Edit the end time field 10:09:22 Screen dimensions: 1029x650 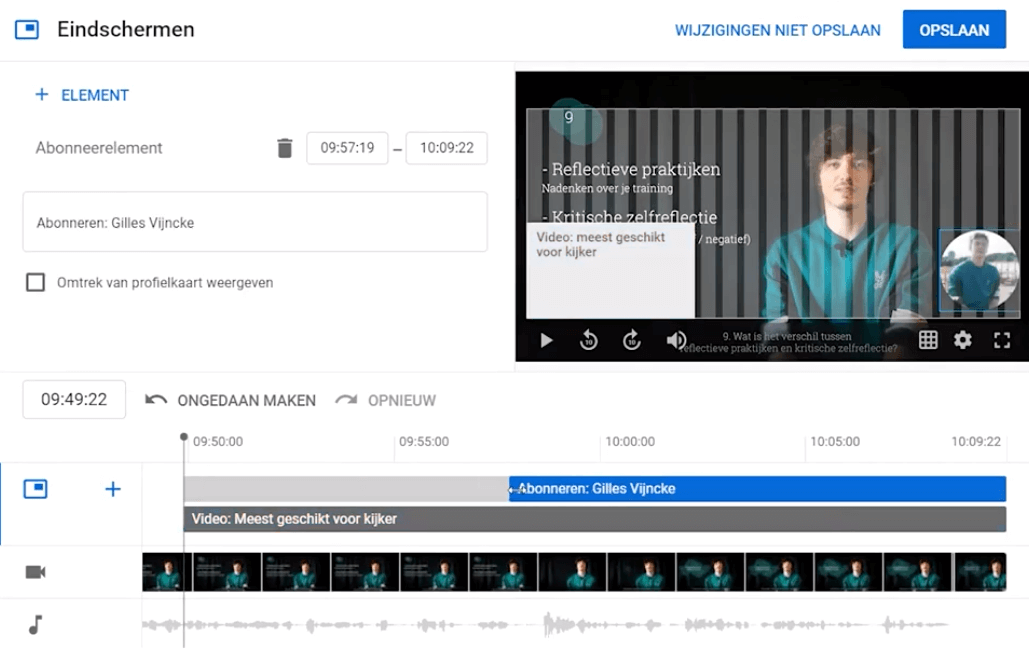(447, 148)
